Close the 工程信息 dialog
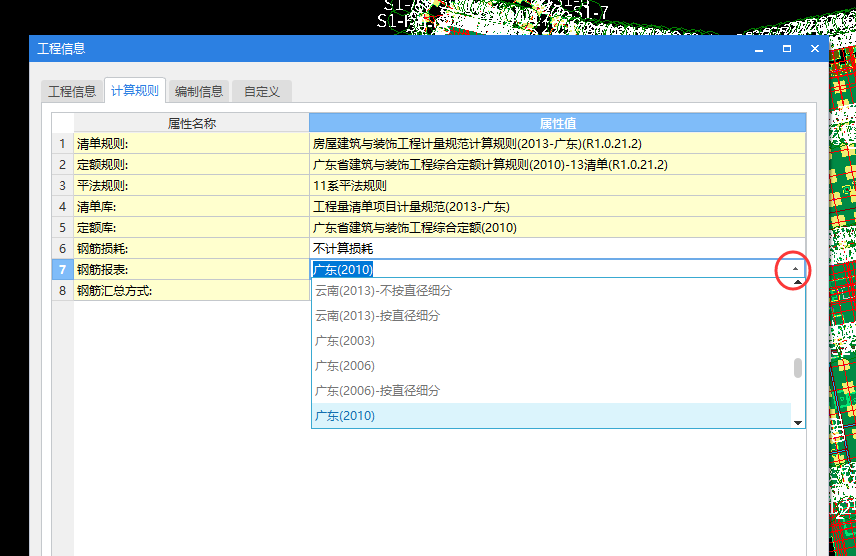 point(815,49)
